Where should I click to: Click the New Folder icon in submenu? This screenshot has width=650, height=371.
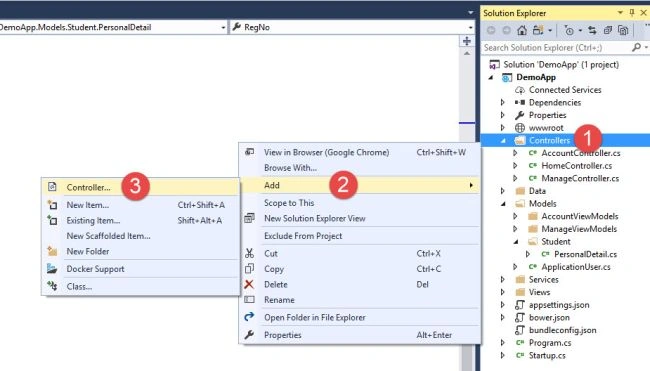52,251
